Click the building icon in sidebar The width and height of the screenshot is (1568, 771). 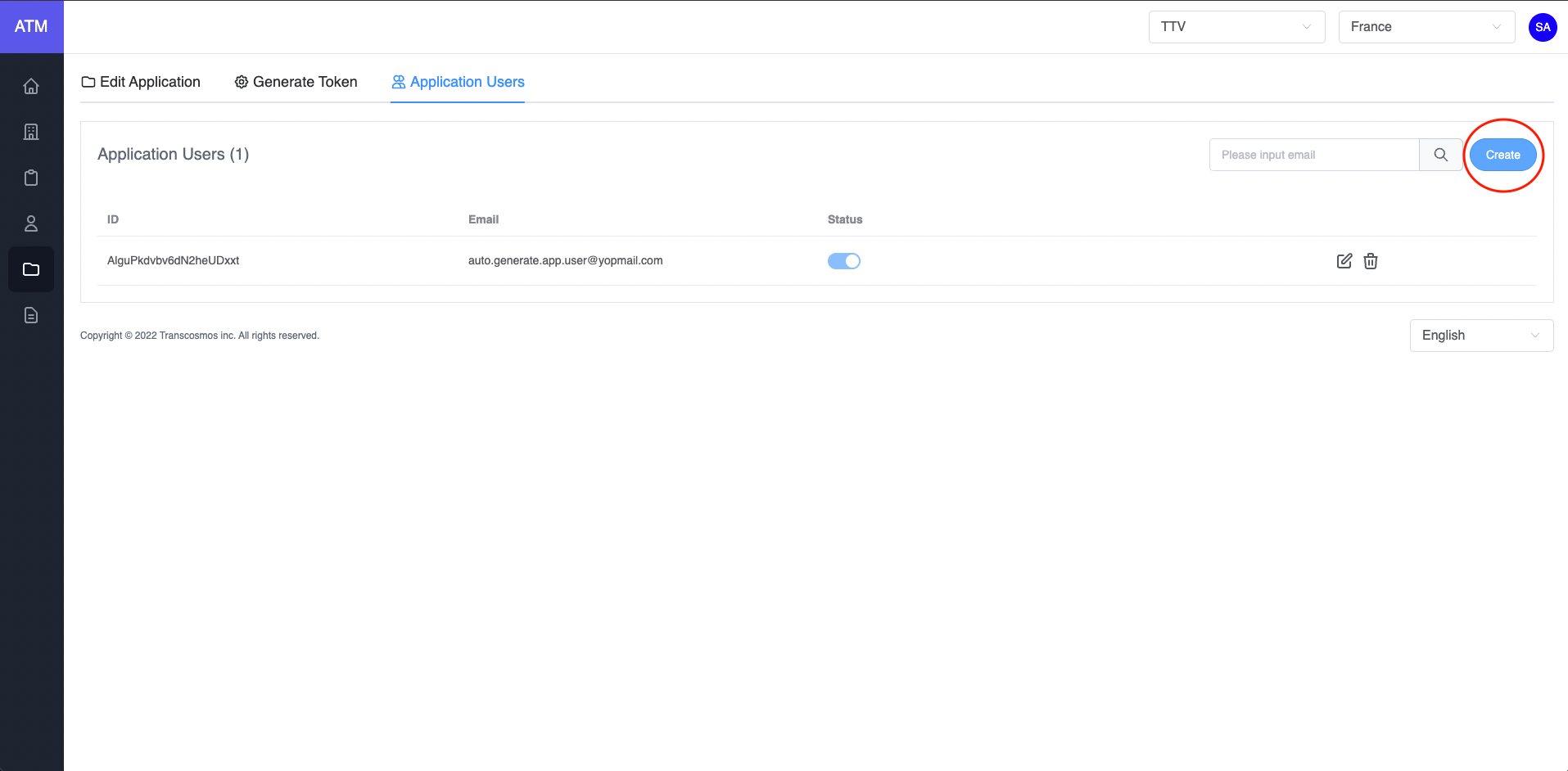point(31,132)
